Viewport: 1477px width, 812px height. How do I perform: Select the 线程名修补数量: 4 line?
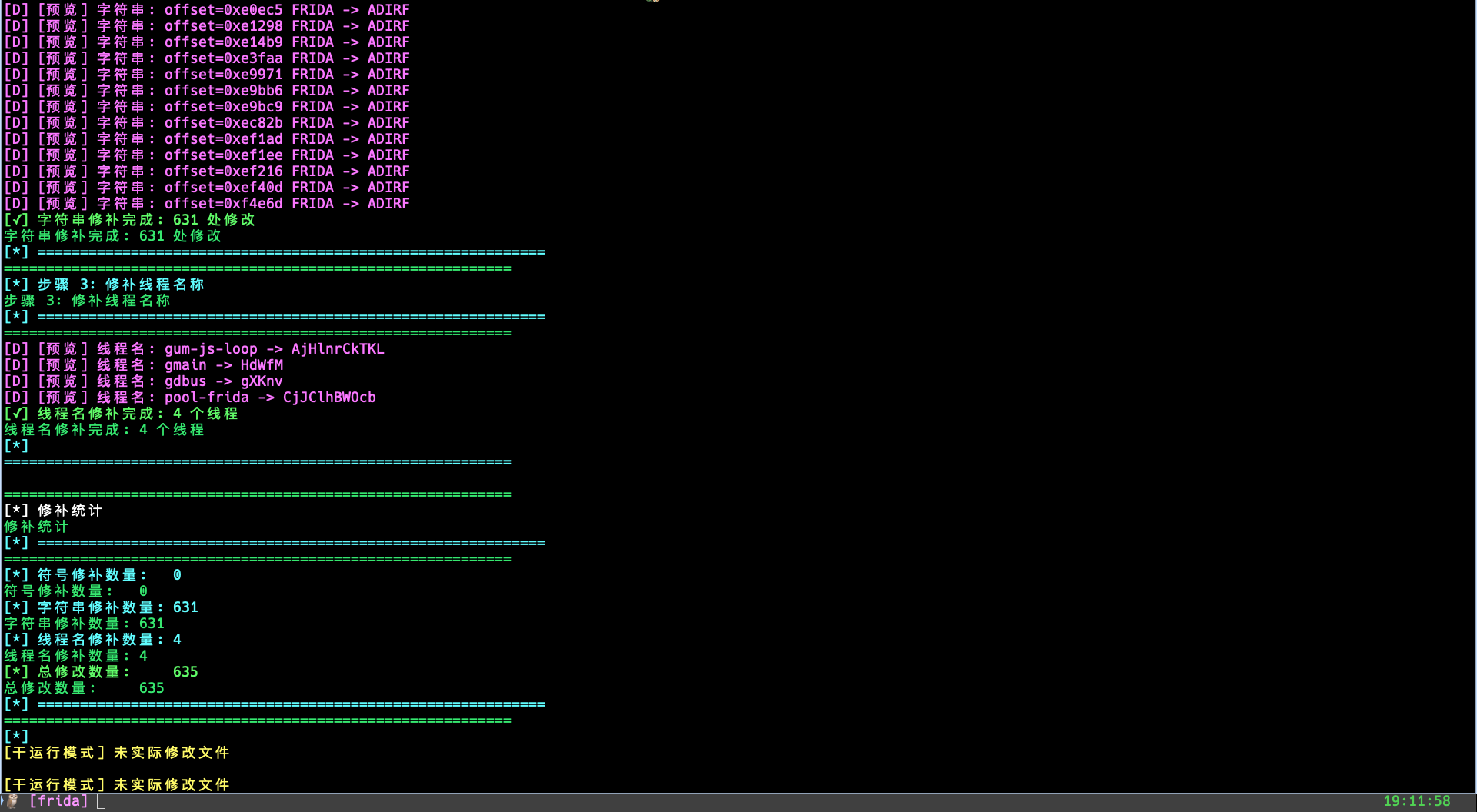(x=92, y=639)
